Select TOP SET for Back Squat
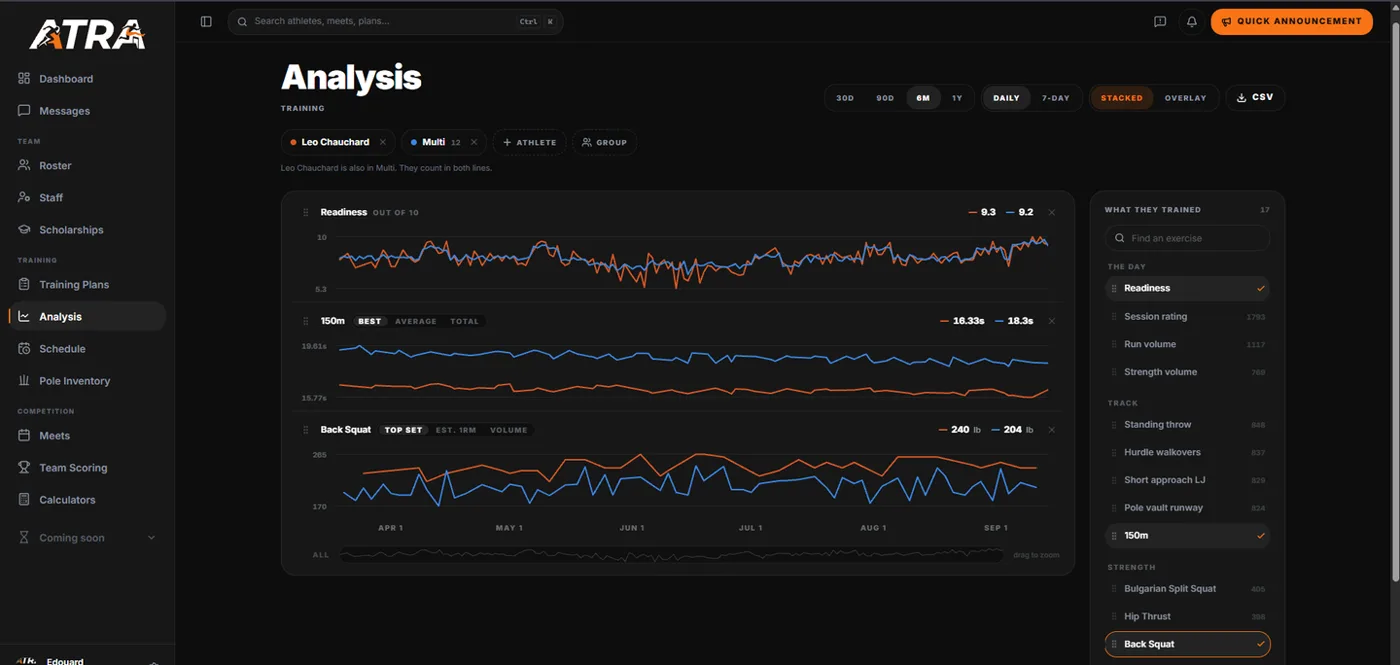 404,430
